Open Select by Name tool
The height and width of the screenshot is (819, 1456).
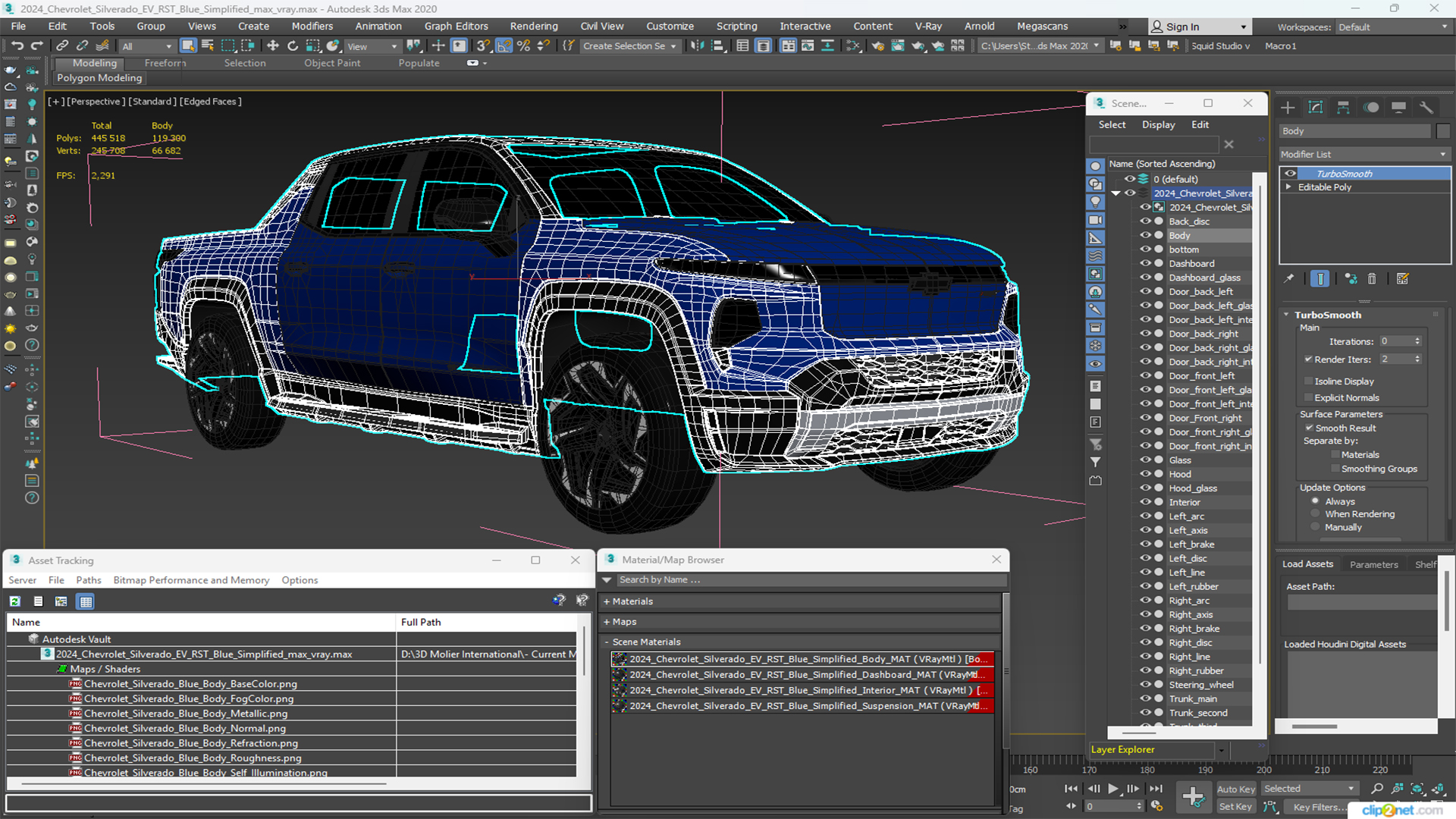(208, 46)
